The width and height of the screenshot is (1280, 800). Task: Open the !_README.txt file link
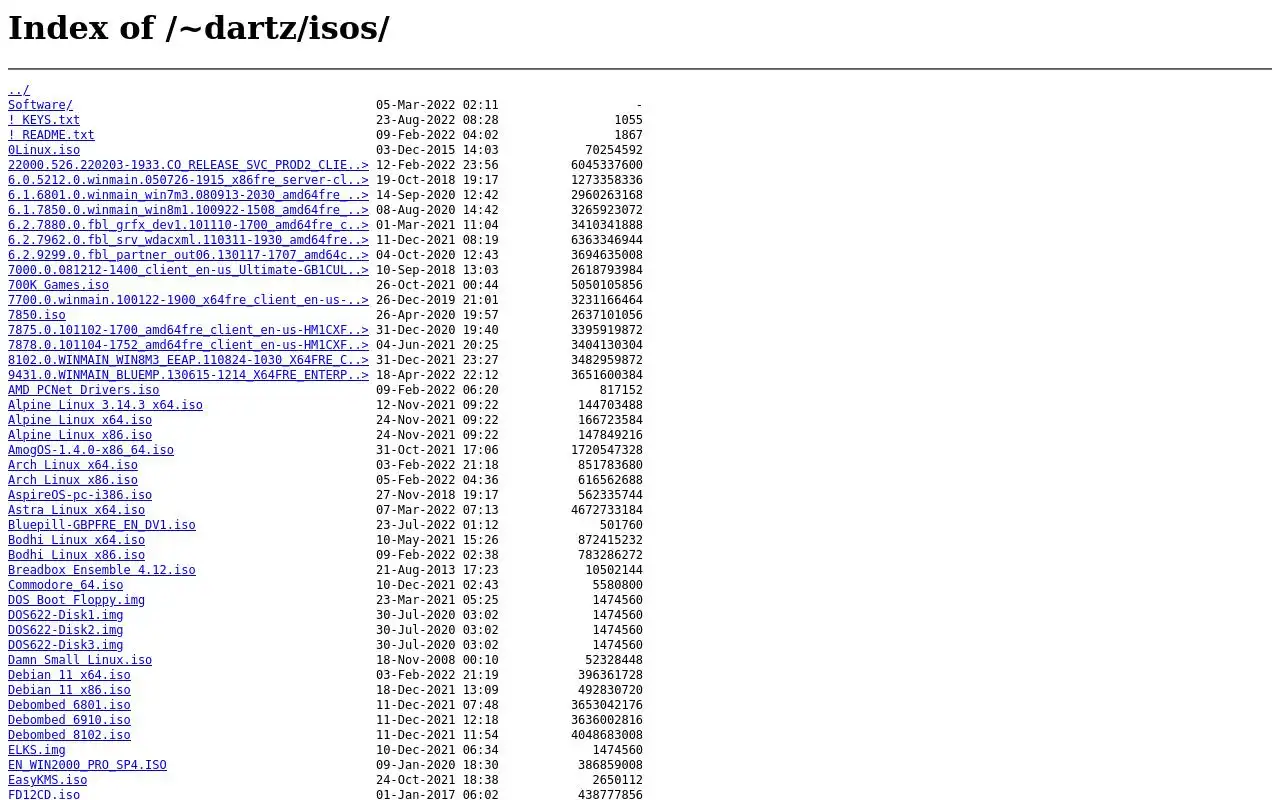[51, 135]
